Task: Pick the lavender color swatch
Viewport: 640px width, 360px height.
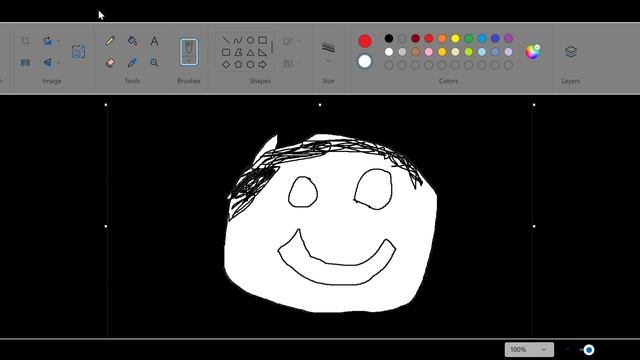Action: [x=508, y=52]
